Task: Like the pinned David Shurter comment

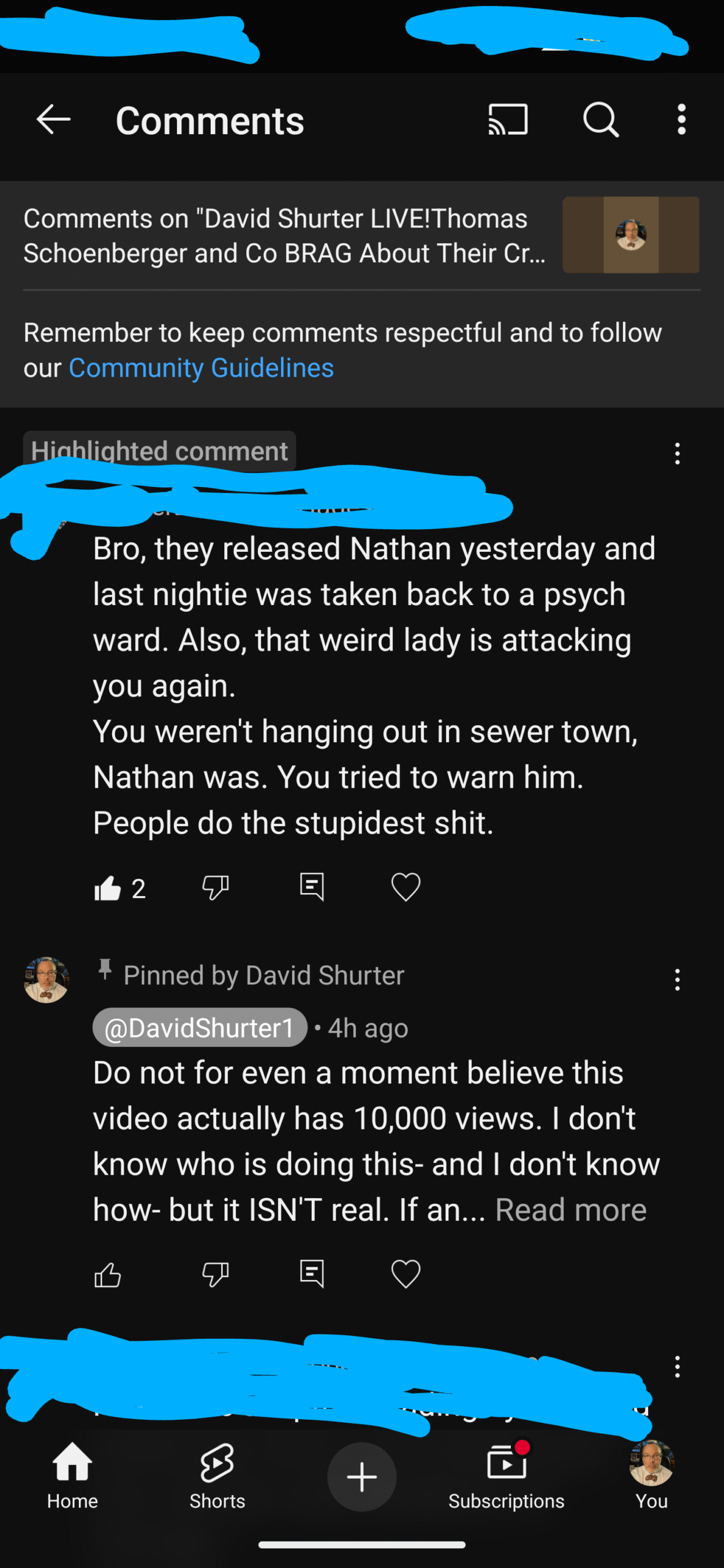Action: (108, 1275)
